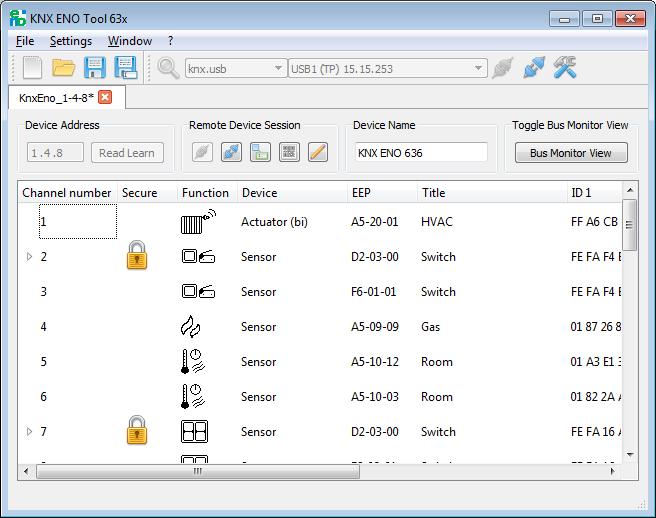Click the horizontal scrollbar thumb
This screenshot has height=518, width=656.
pos(198,472)
